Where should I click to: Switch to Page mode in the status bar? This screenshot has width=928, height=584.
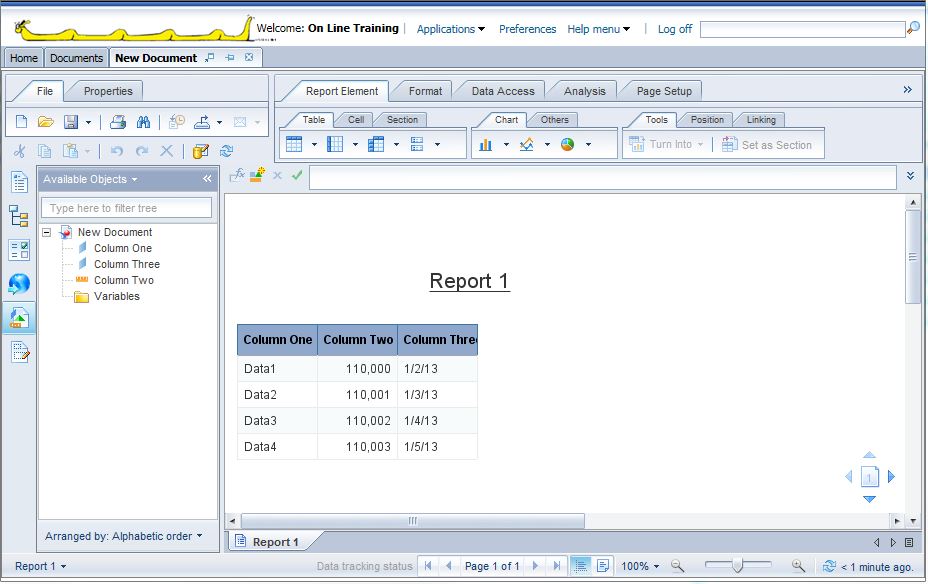click(x=603, y=566)
